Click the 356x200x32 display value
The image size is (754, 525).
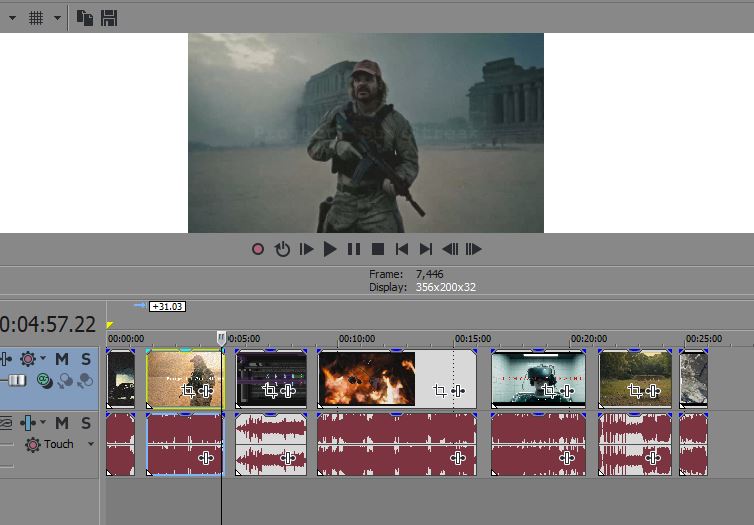pyautogui.click(x=446, y=287)
